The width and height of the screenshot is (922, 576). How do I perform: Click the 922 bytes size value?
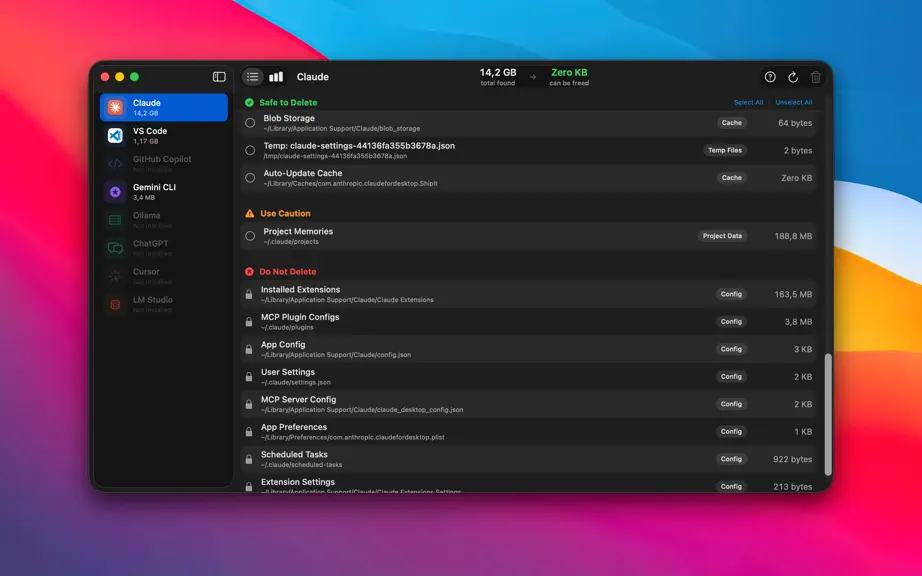point(792,459)
